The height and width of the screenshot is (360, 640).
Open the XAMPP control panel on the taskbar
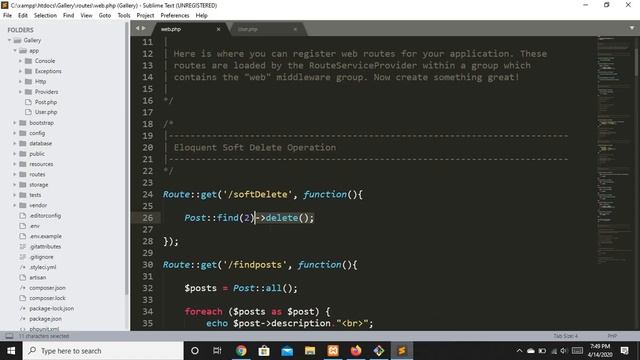pyautogui.click(x=333, y=351)
